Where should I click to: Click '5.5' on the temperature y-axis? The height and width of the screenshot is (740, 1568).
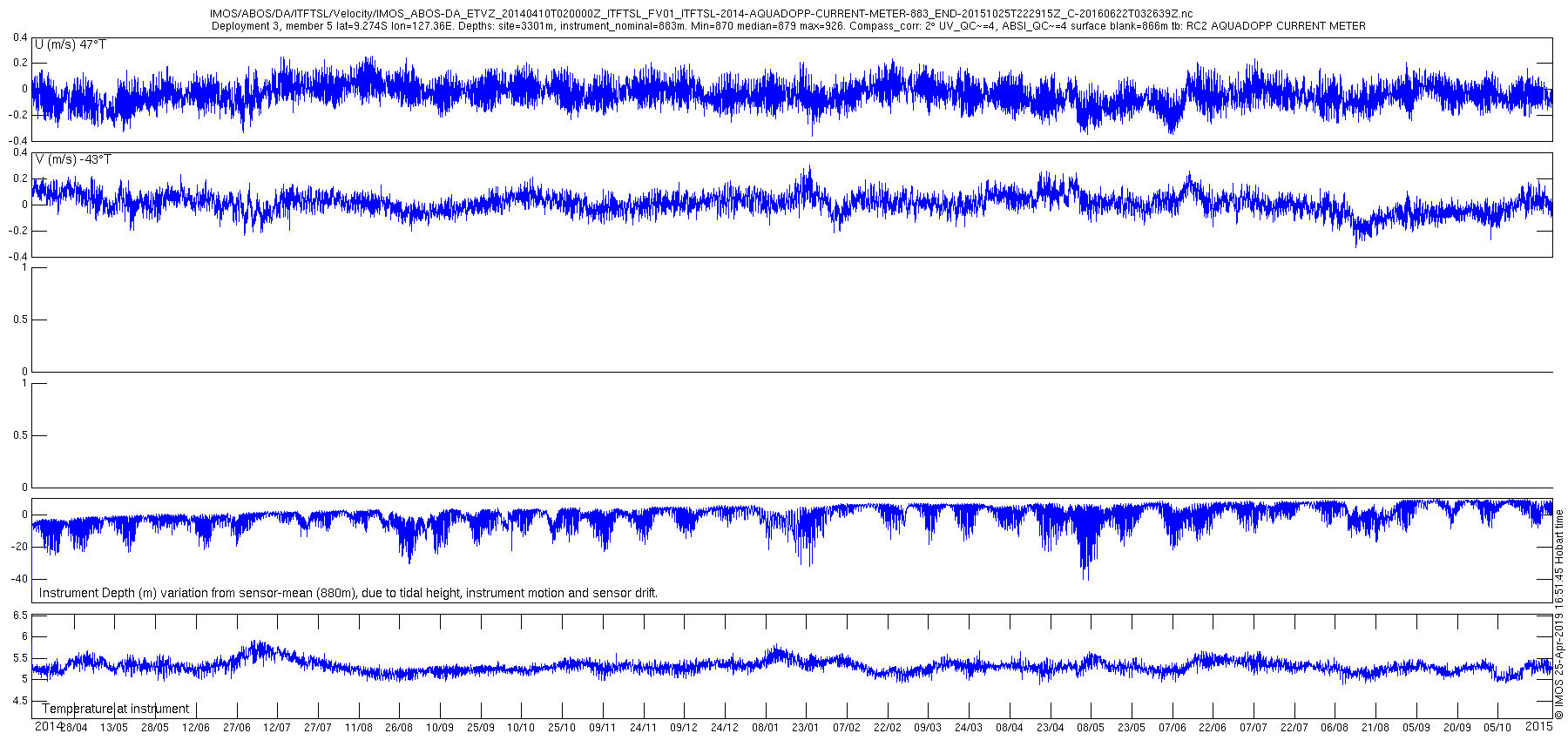click(x=20, y=658)
